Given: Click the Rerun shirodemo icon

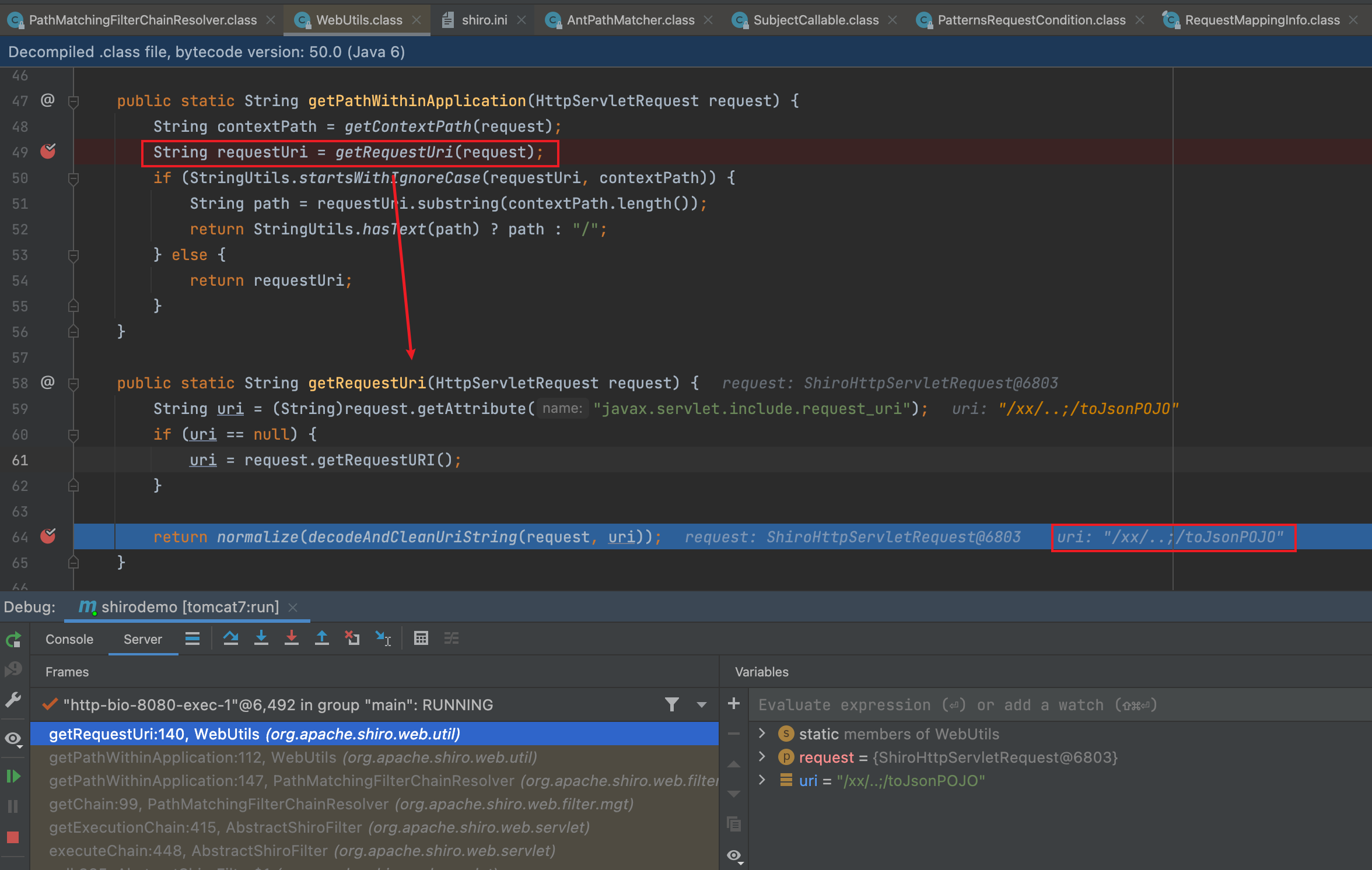Looking at the screenshot, I should point(13,640).
